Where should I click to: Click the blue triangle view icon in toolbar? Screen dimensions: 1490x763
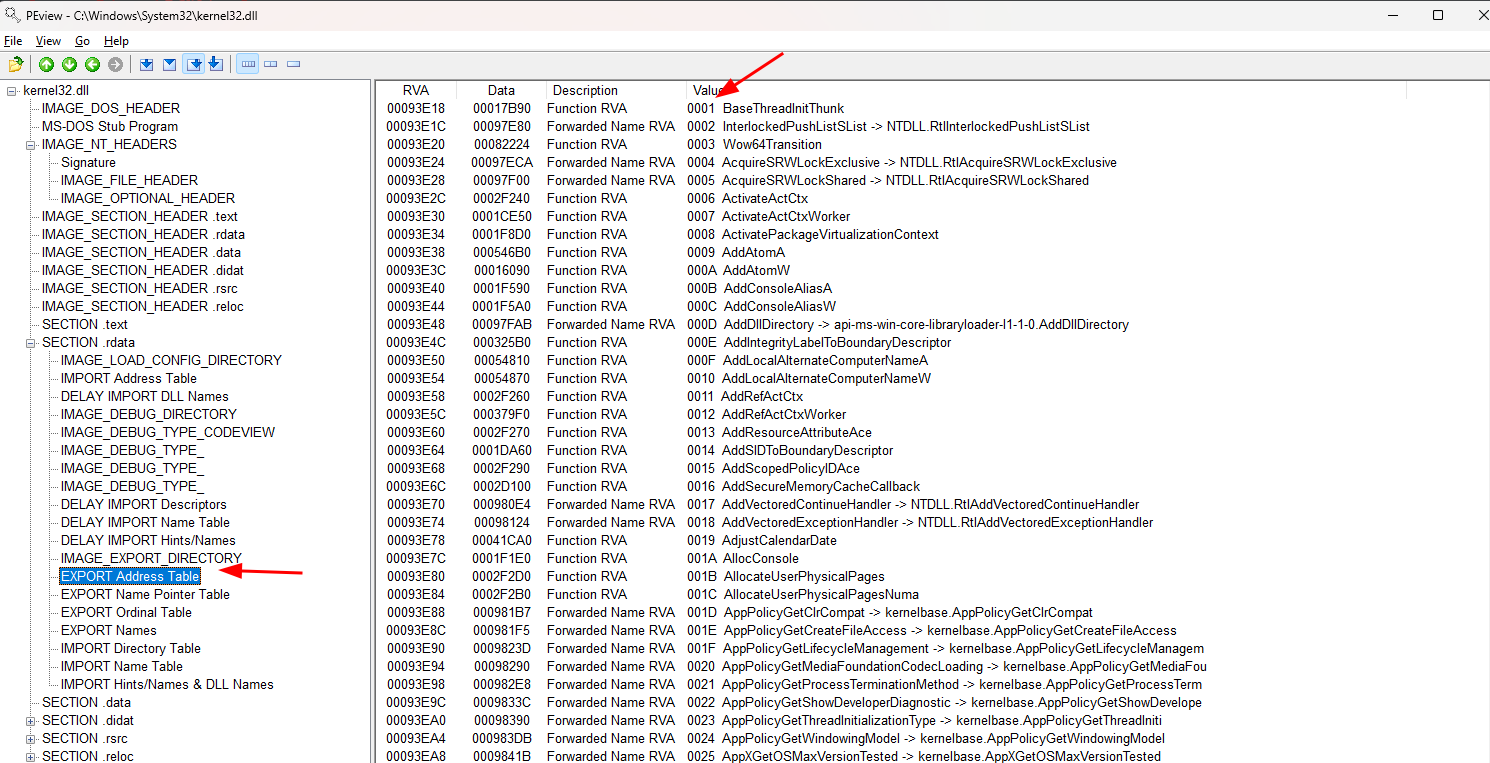[x=169, y=65]
